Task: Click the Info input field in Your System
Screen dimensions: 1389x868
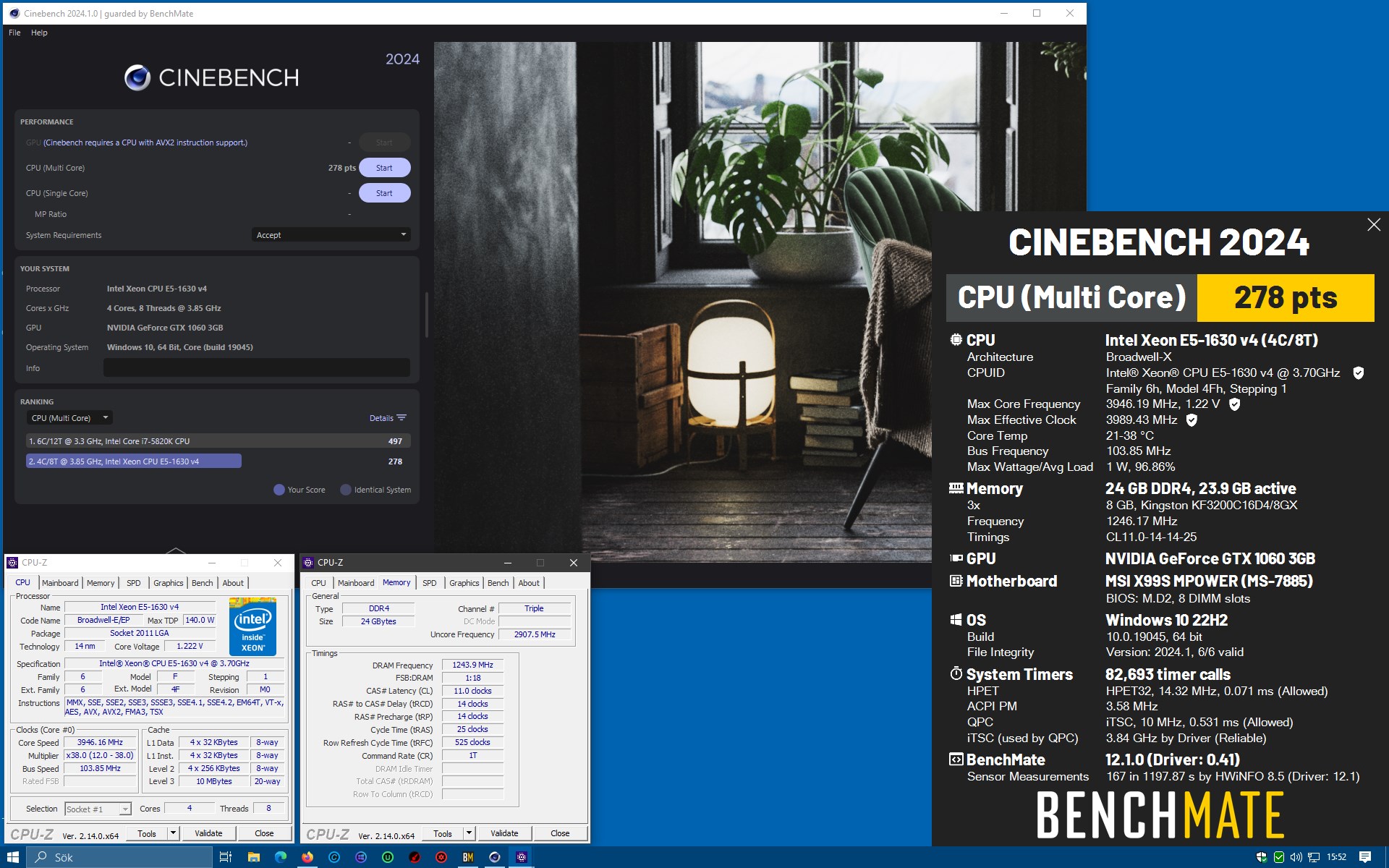Action: pyautogui.click(x=257, y=368)
